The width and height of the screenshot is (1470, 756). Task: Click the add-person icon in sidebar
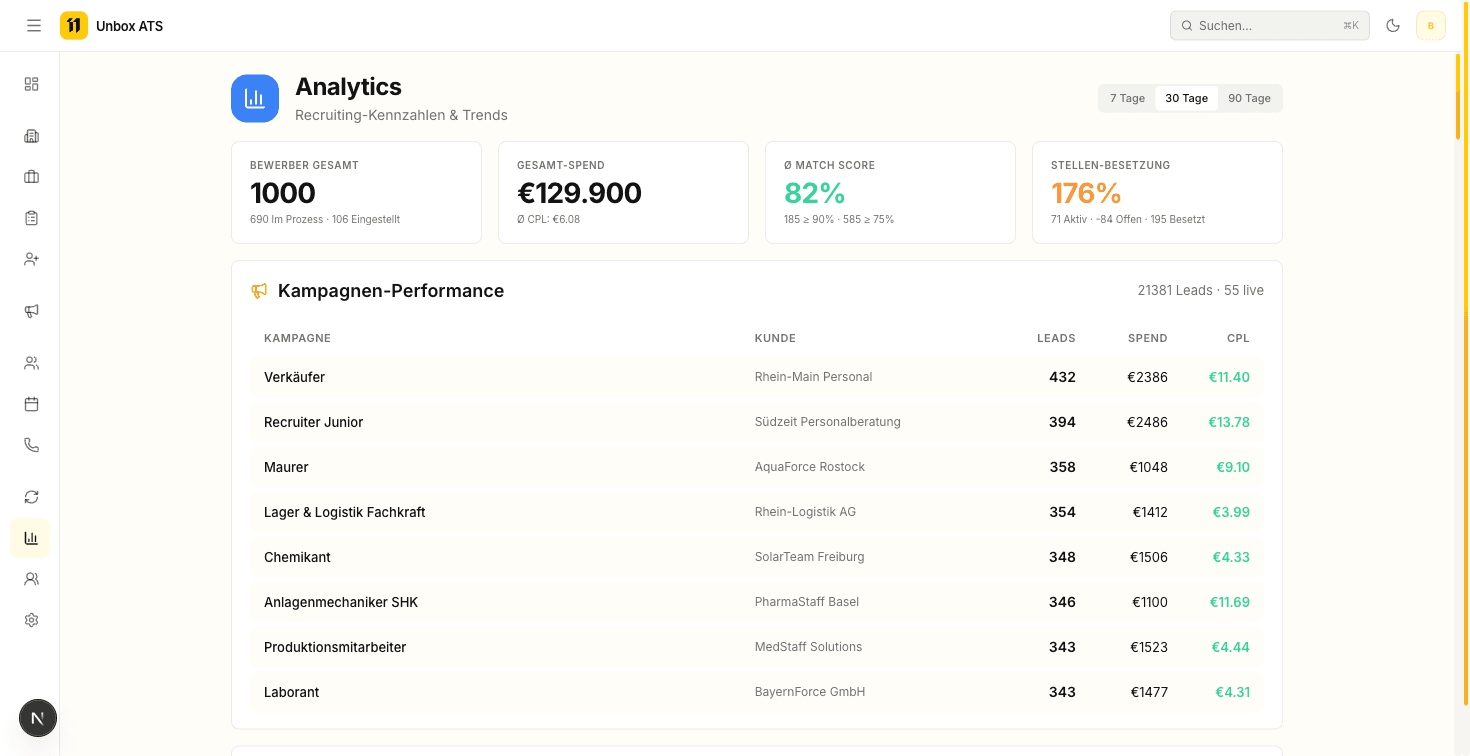pyautogui.click(x=31, y=259)
